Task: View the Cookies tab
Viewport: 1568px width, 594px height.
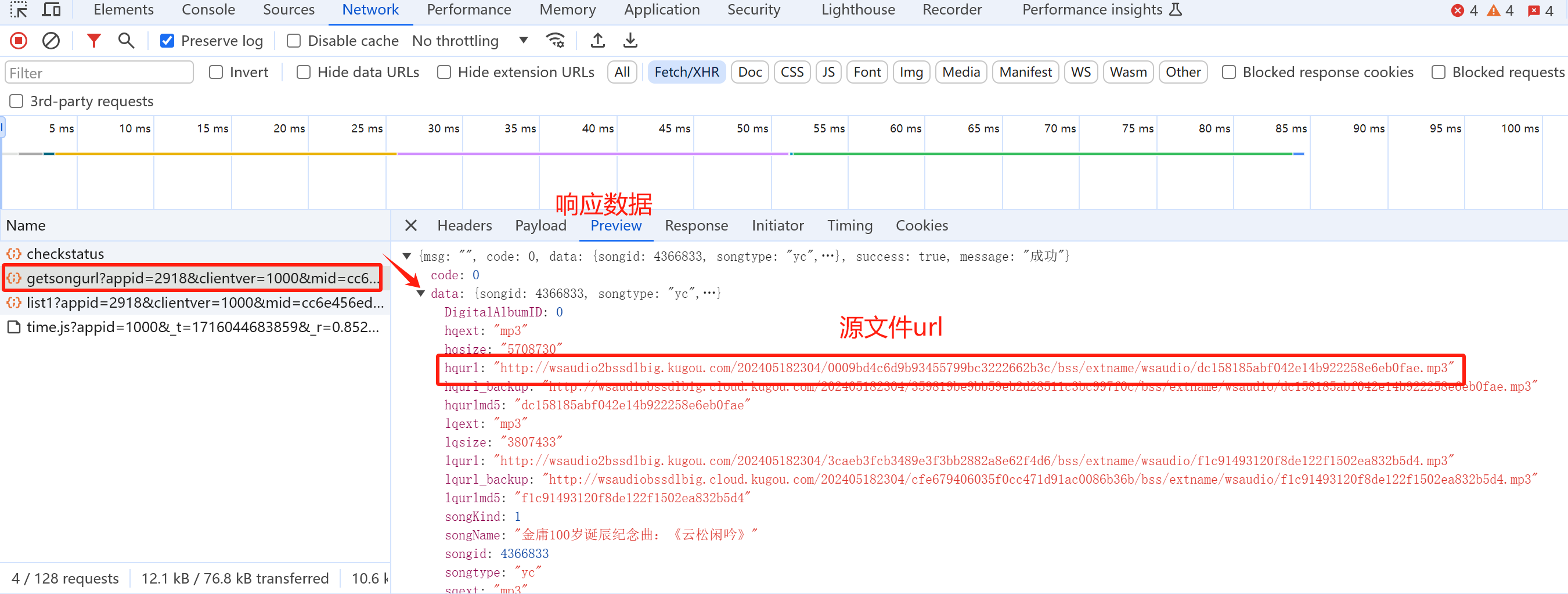Action: (921, 226)
